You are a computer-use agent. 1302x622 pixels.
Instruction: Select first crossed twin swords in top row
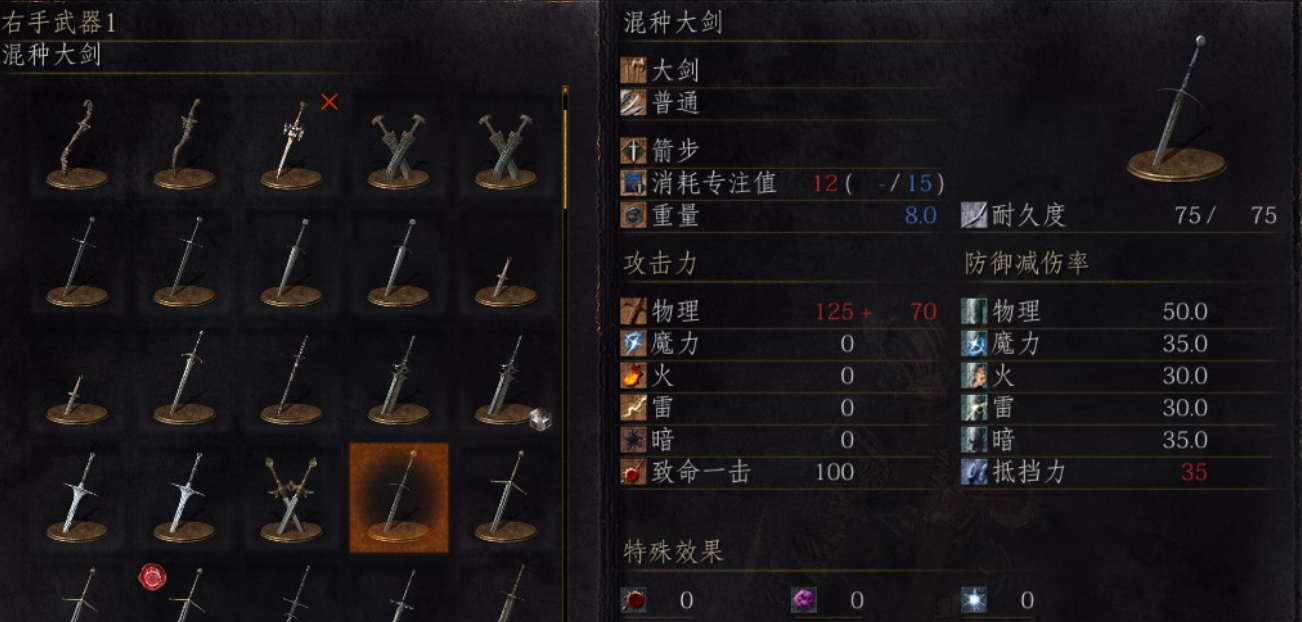pos(399,143)
